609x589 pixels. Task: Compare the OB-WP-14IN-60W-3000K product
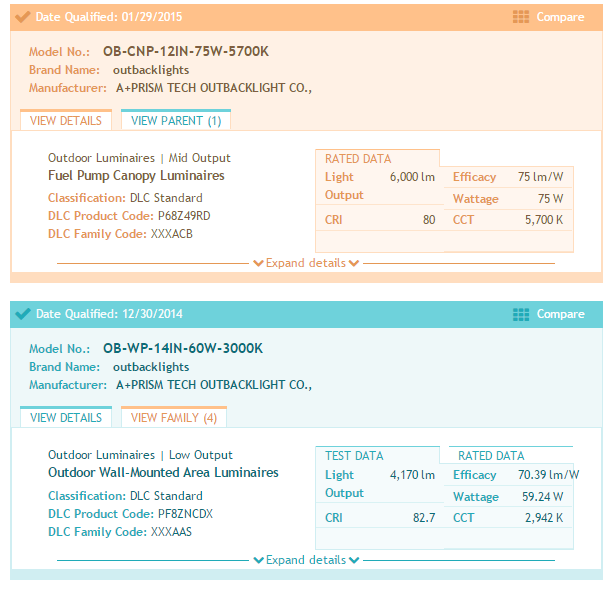click(x=560, y=314)
